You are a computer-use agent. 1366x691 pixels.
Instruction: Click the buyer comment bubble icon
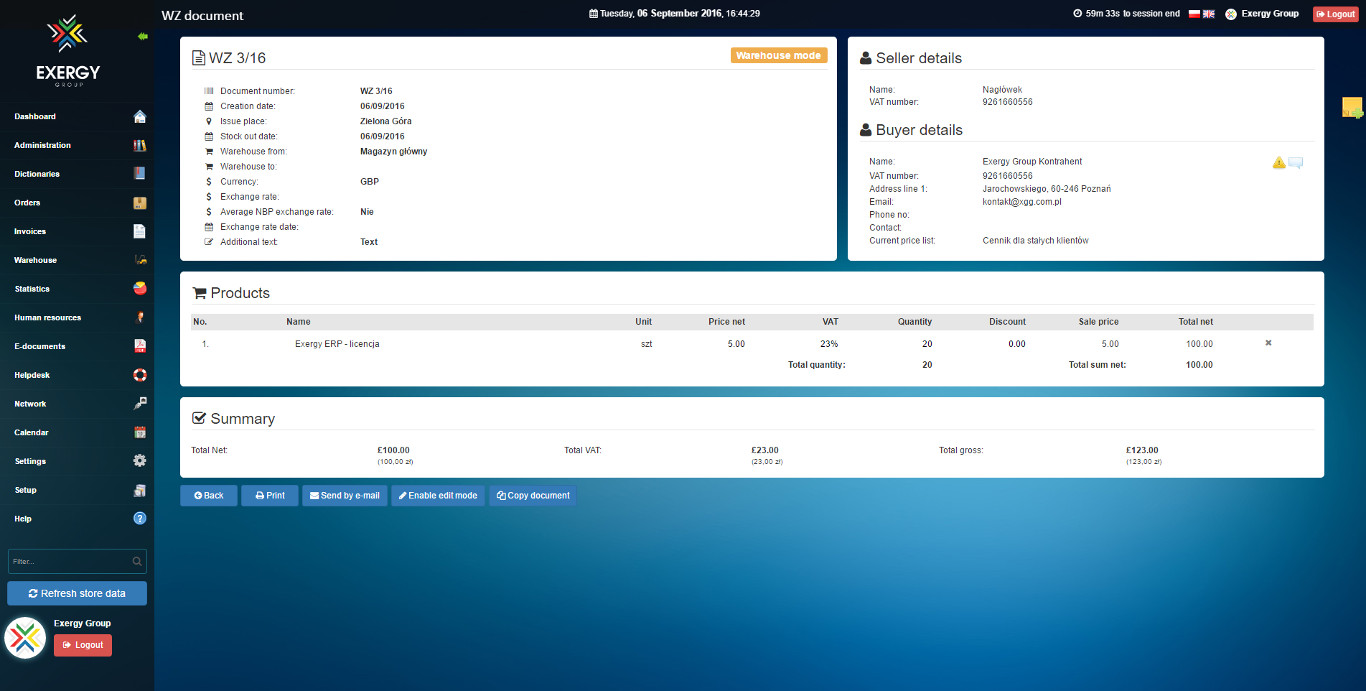1296,163
